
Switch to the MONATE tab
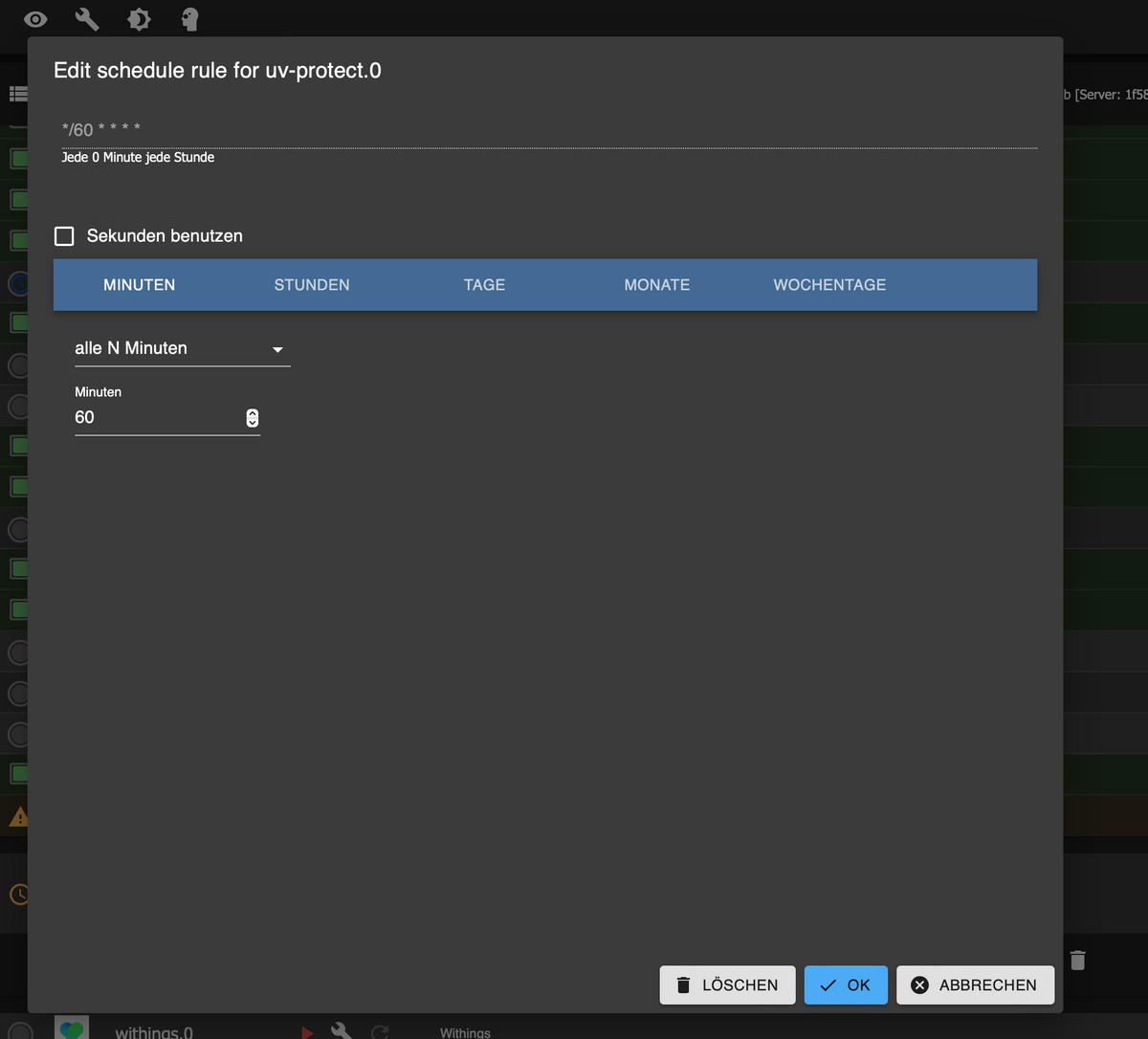(656, 285)
